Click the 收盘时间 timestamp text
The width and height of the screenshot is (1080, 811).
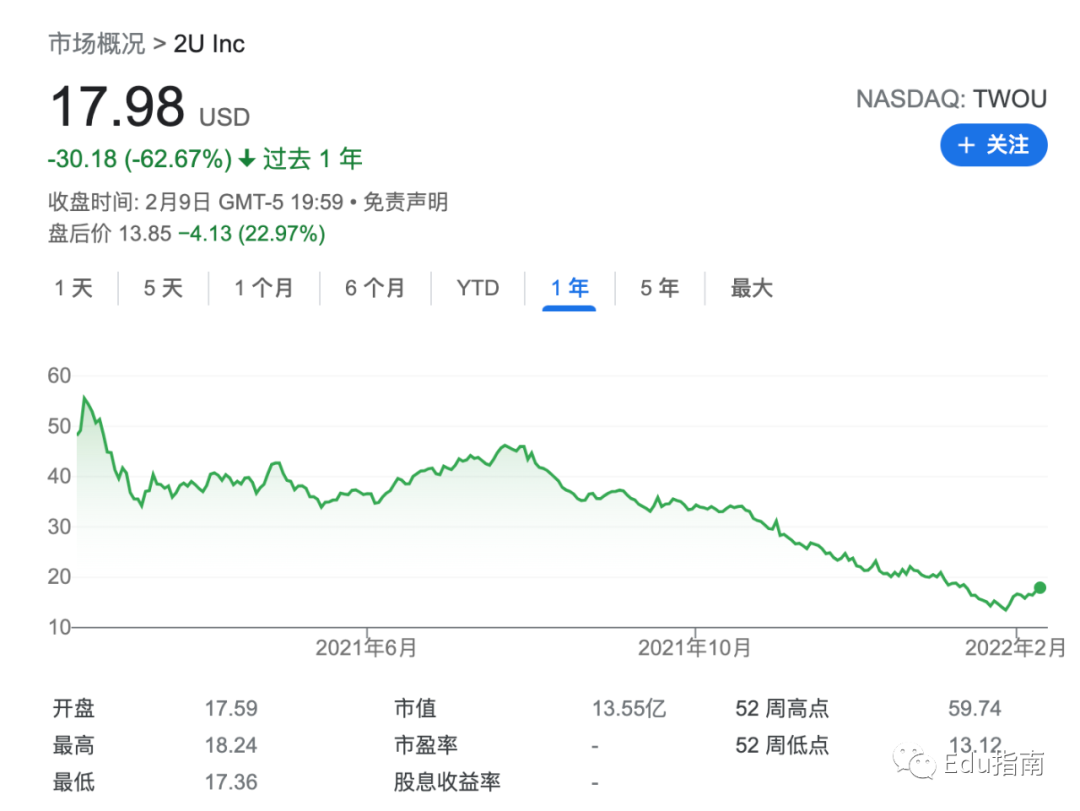coord(196,202)
